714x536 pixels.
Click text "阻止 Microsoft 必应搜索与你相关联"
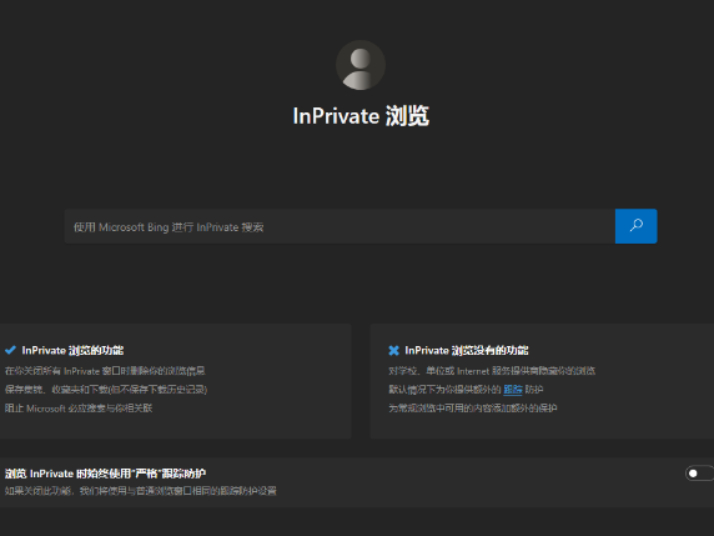coord(78,408)
